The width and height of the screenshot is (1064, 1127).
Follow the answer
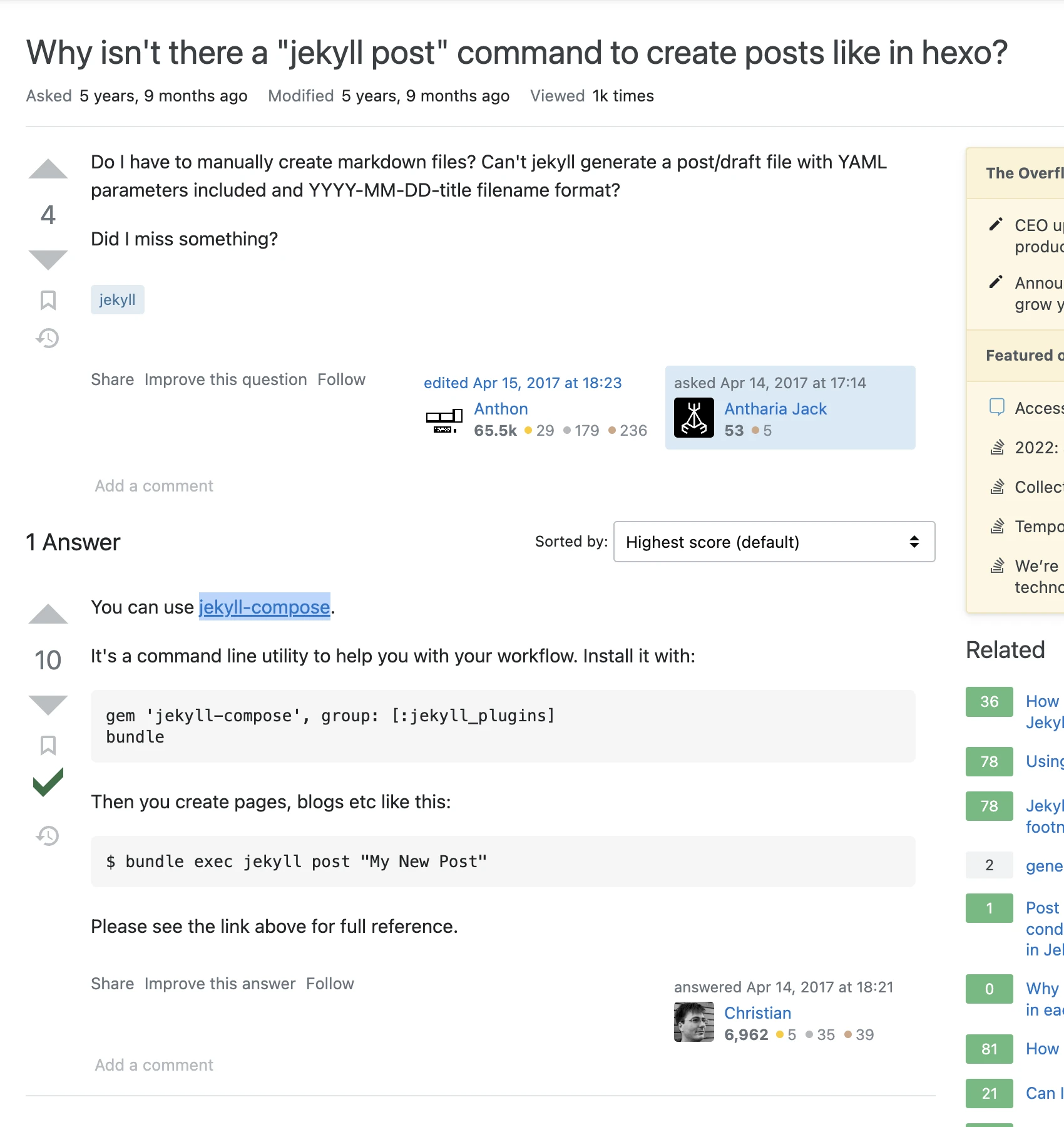tap(330, 984)
